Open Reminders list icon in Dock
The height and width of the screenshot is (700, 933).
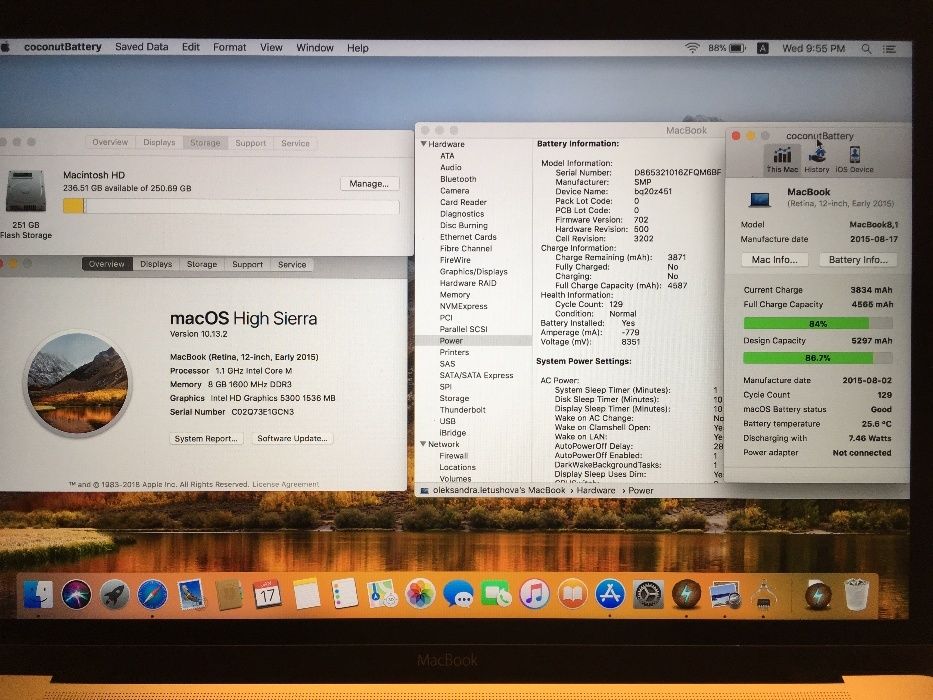[x=344, y=594]
